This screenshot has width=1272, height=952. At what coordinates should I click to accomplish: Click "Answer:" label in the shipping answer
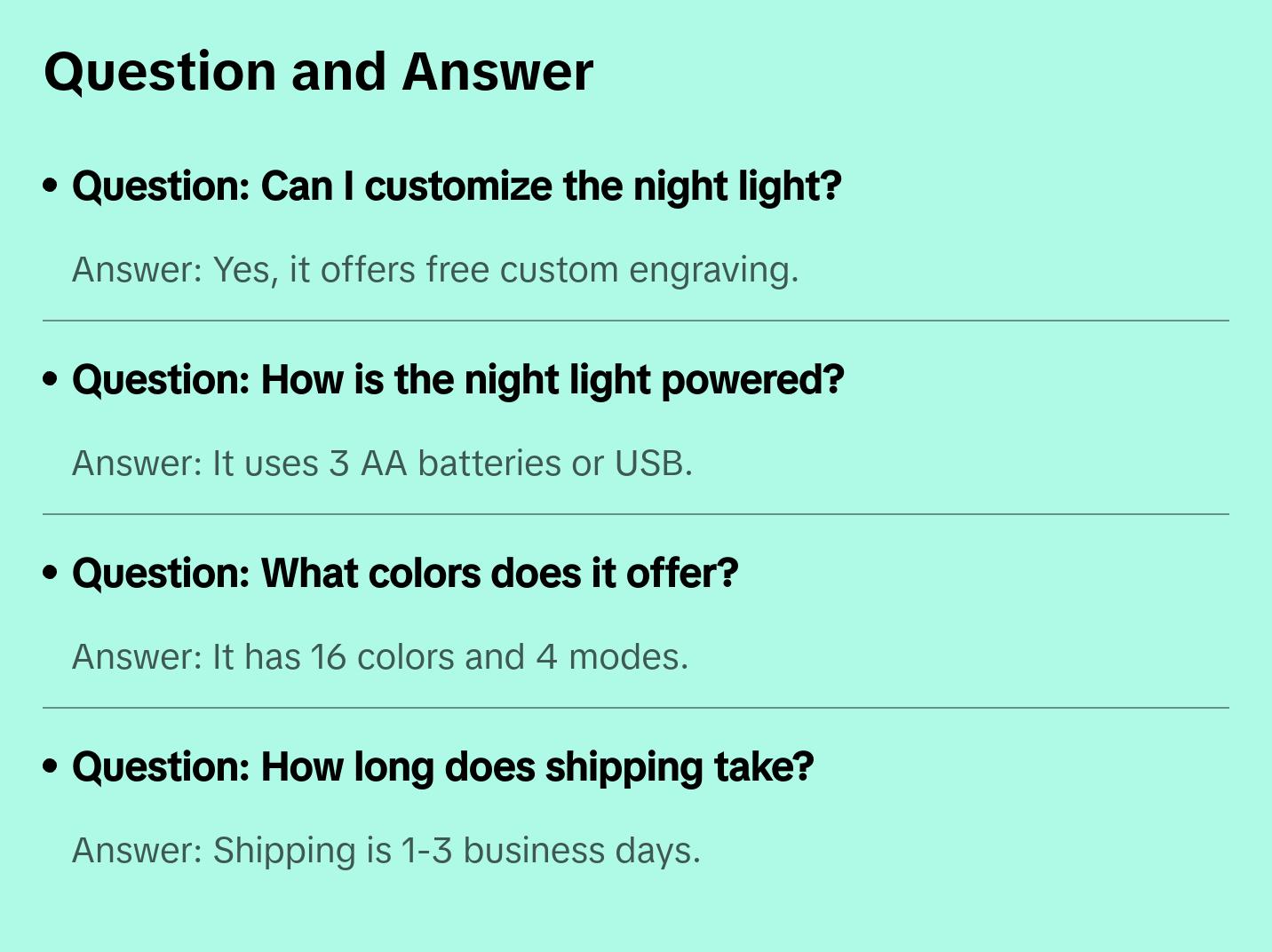coord(138,851)
